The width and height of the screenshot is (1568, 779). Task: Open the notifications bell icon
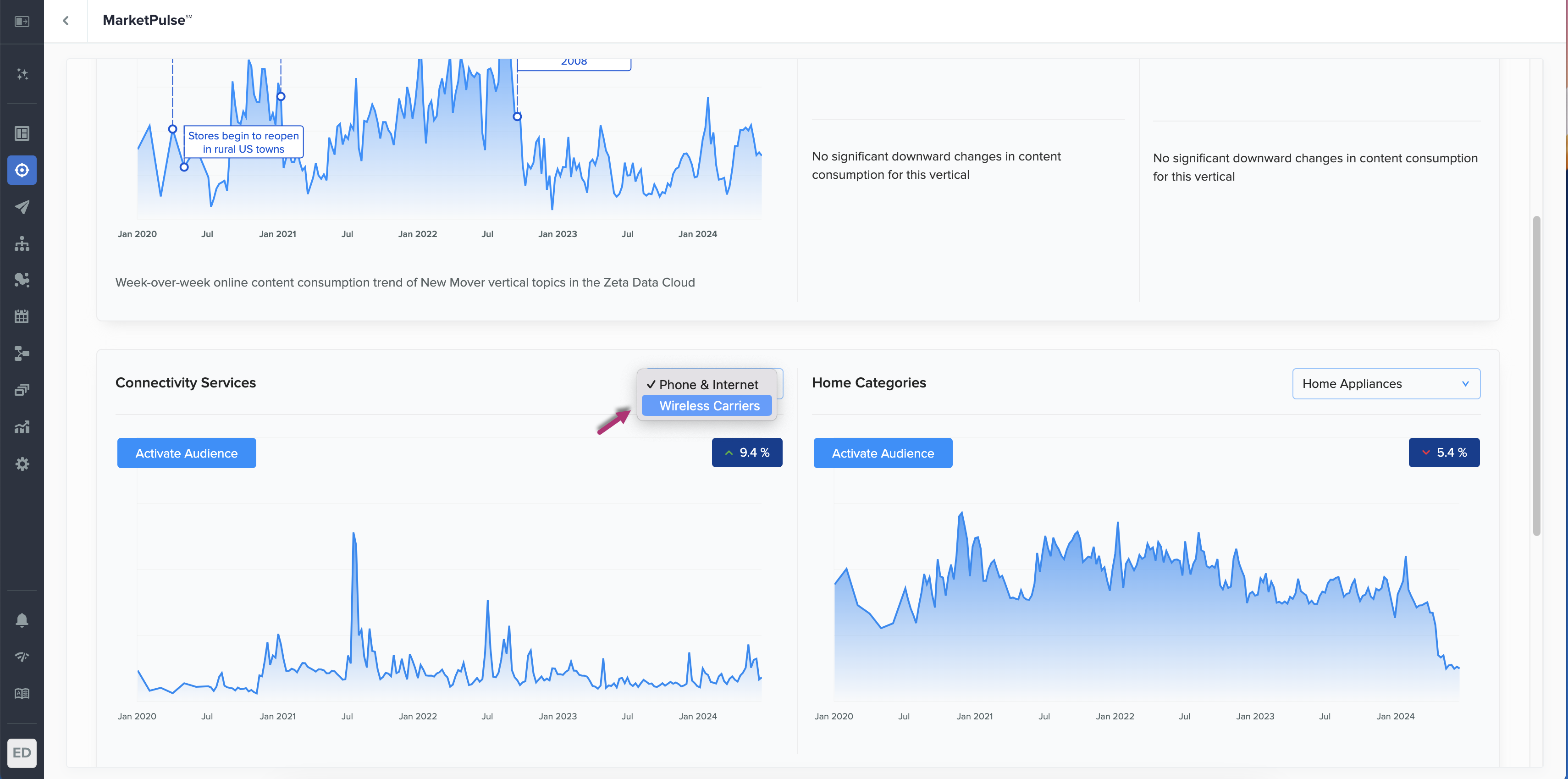click(22, 620)
